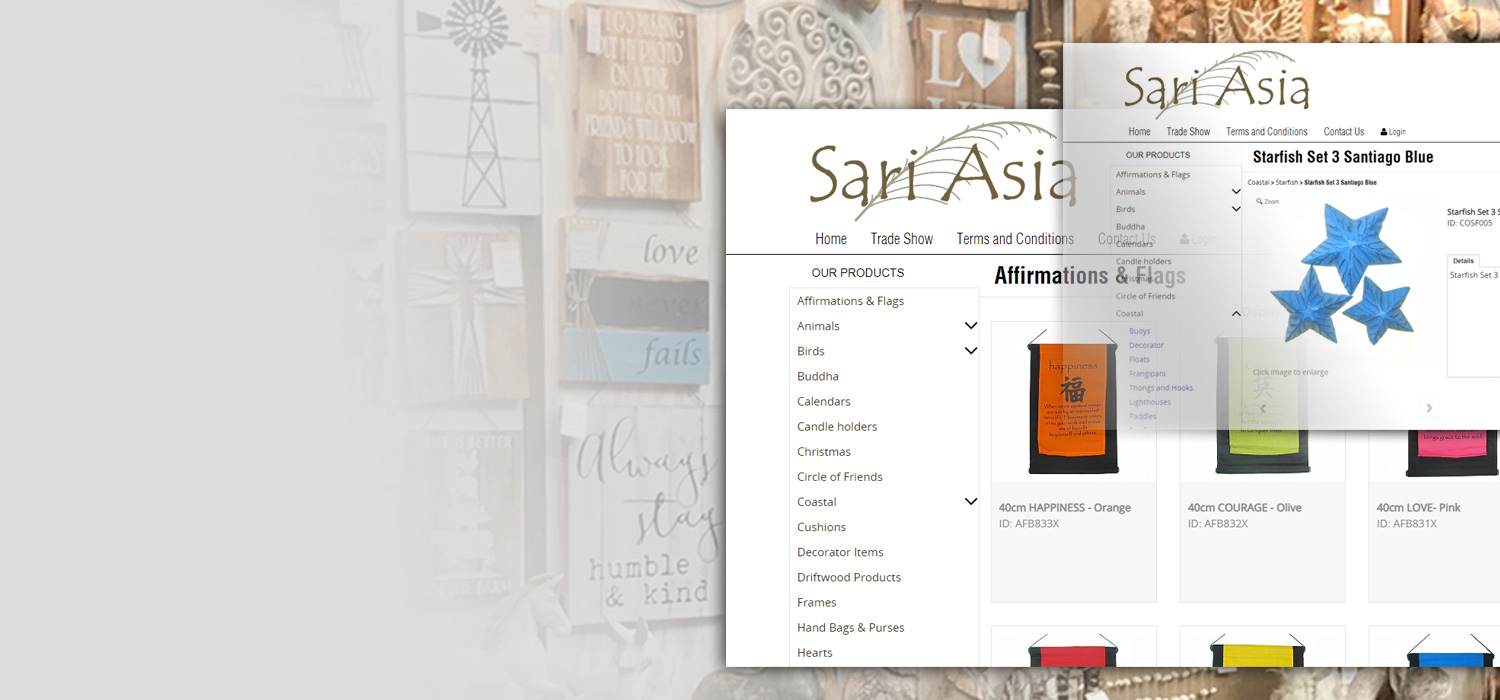Open Terms and Conditions on Starfish page
The height and width of the screenshot is (700, 1500).
tap(1267, 132)
